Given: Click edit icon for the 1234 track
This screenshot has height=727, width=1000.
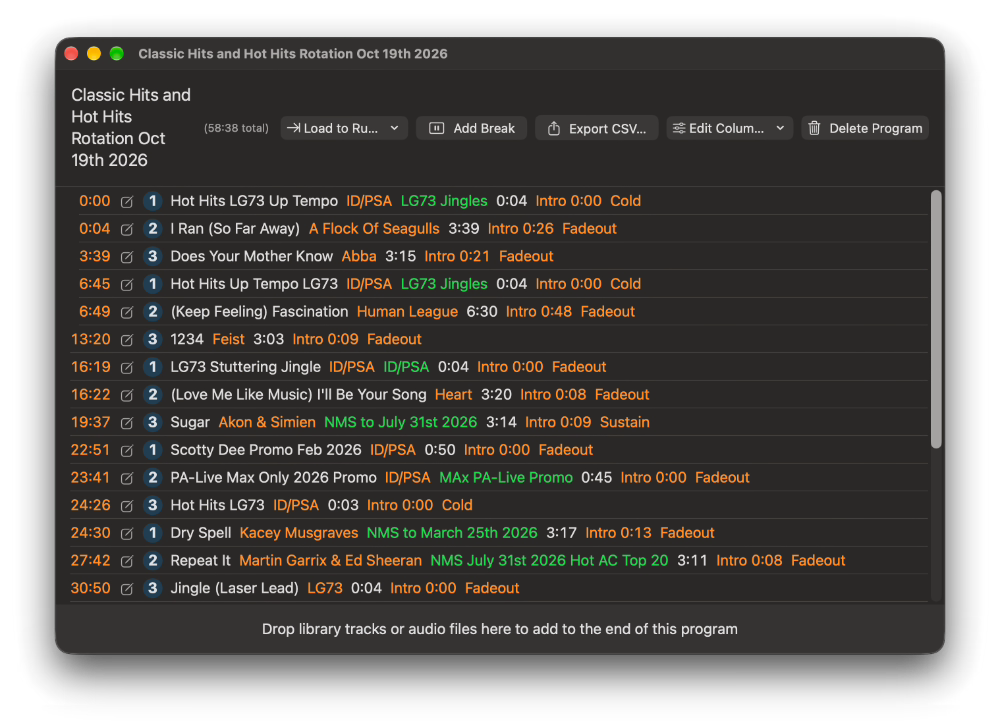Looking at the screenshot, I should click(x=127, y=340).
